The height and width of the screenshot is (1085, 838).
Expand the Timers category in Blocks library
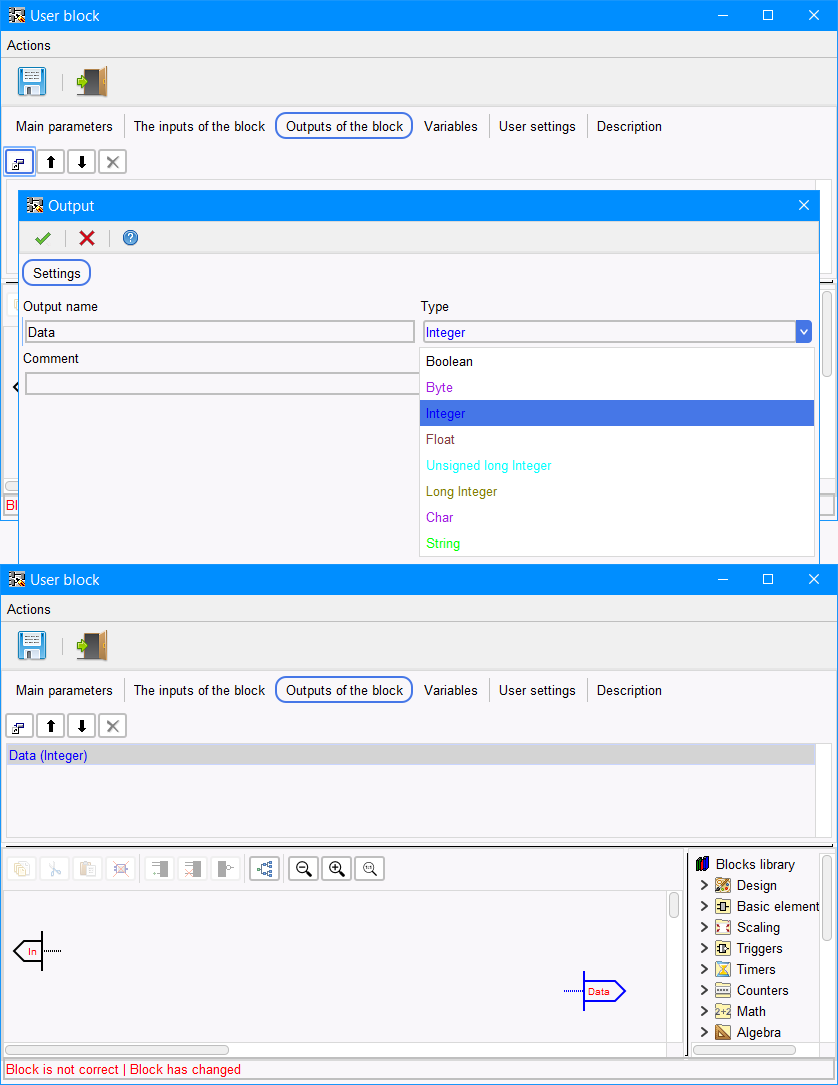tap(704, 969)
